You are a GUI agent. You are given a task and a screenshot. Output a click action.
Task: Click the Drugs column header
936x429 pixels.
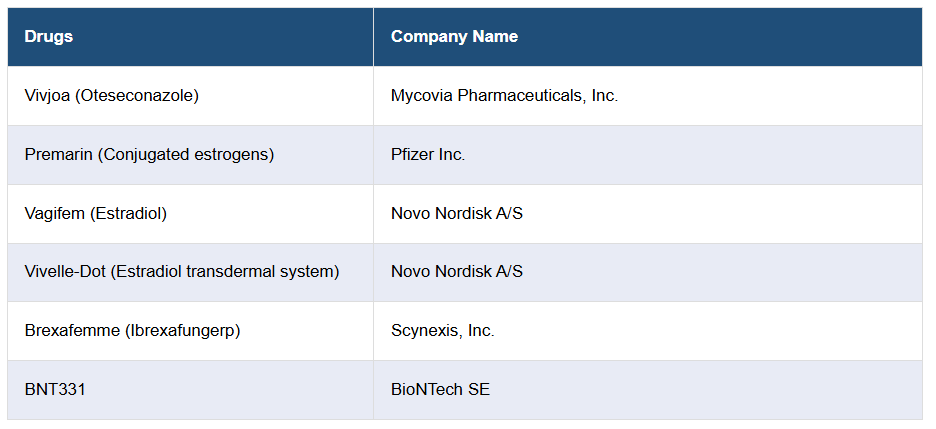[49, 37]
